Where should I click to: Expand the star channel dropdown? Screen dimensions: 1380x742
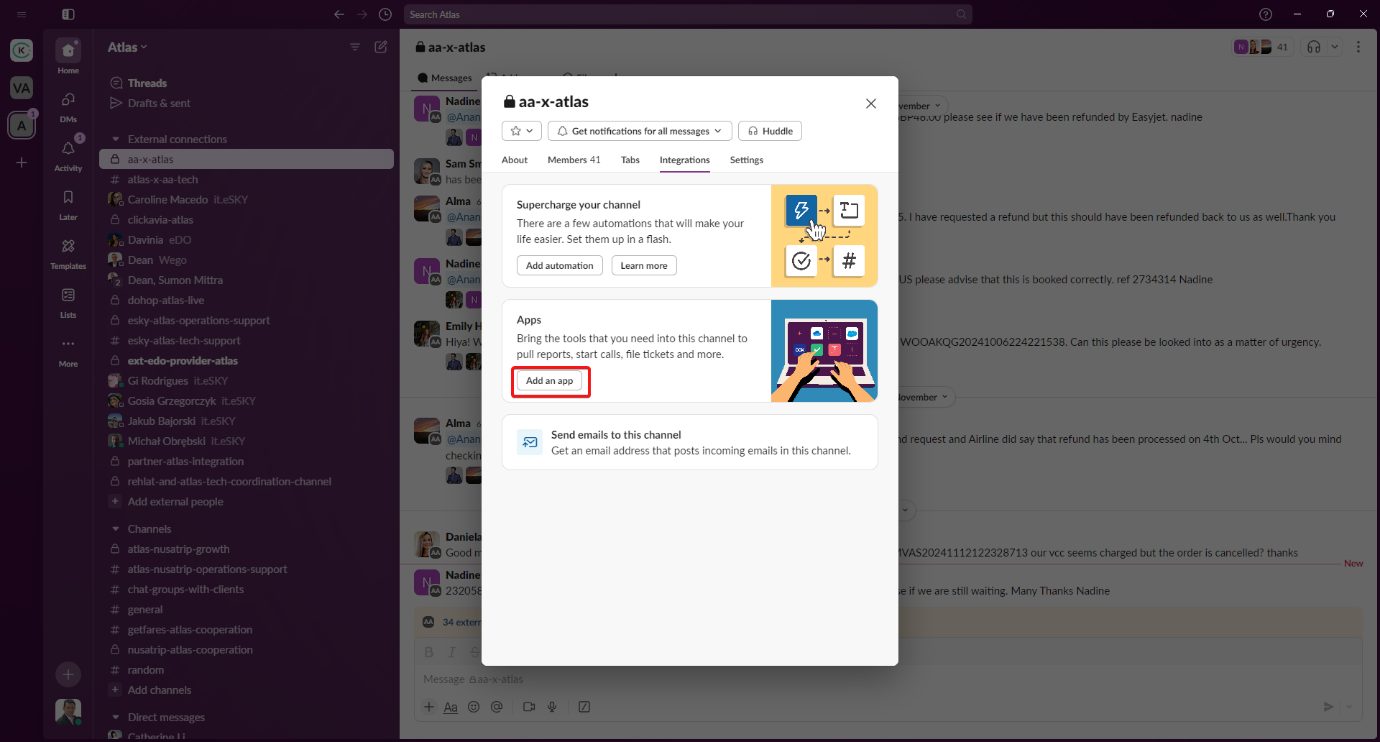pyautogui.click(x=521, y=131)
